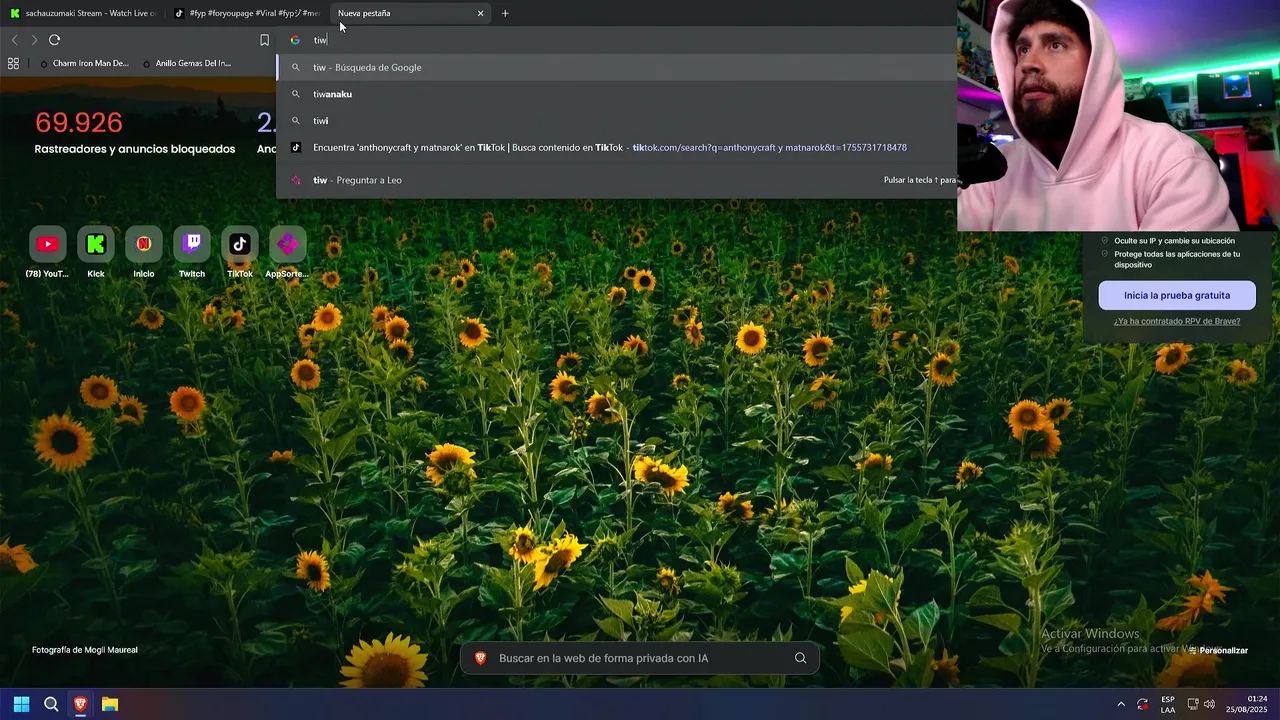Click the 69.926 trackers blocked counter
This screenshot has height=720, width=1280.
79,123
